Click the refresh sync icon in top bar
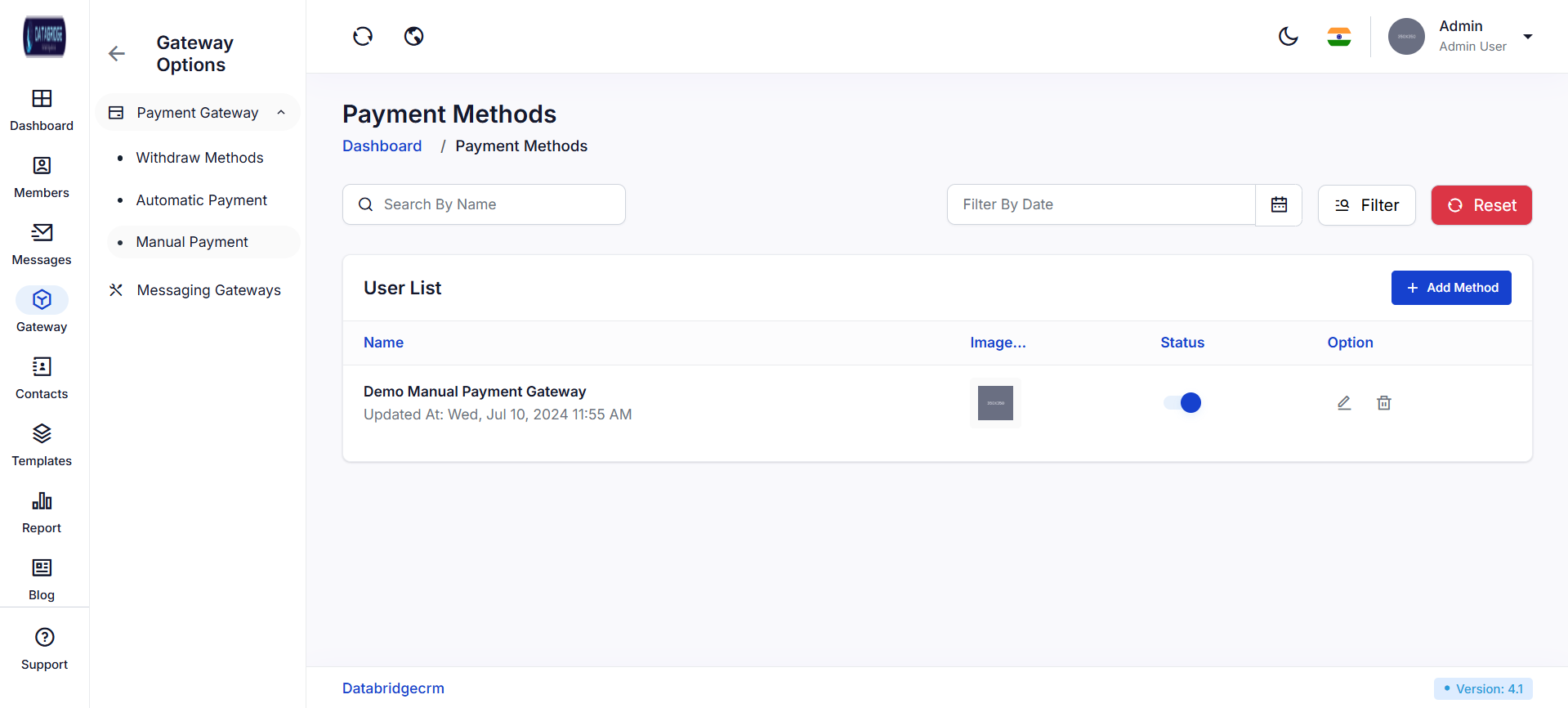 [x=363, y=36]
